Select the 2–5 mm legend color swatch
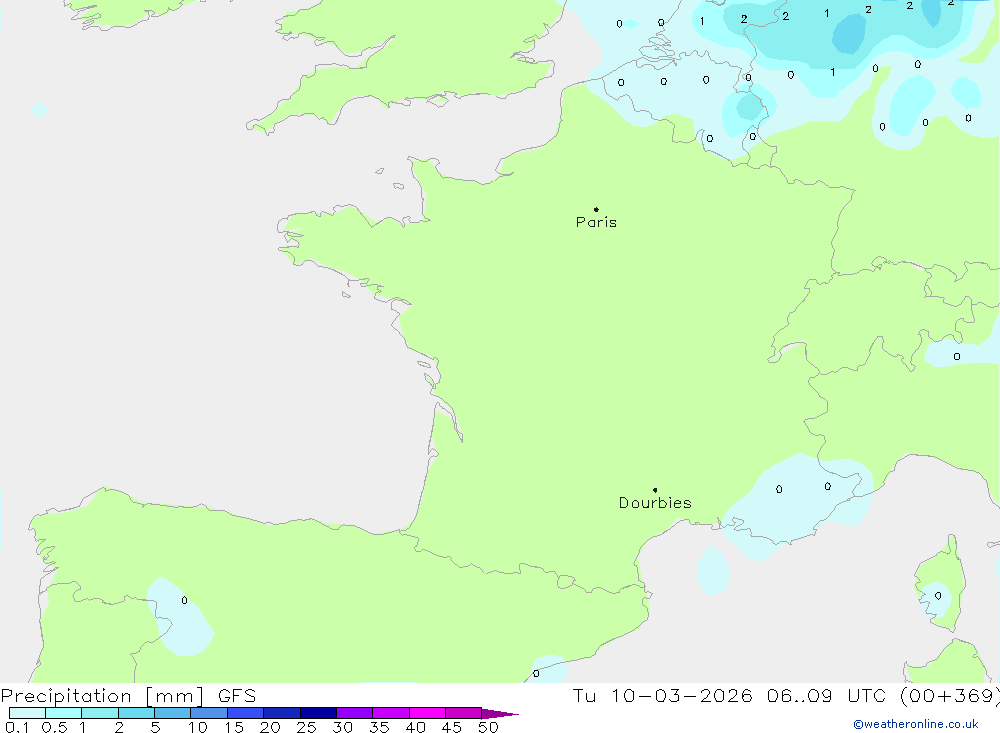Screen dimensions: 1000x733 136,713
